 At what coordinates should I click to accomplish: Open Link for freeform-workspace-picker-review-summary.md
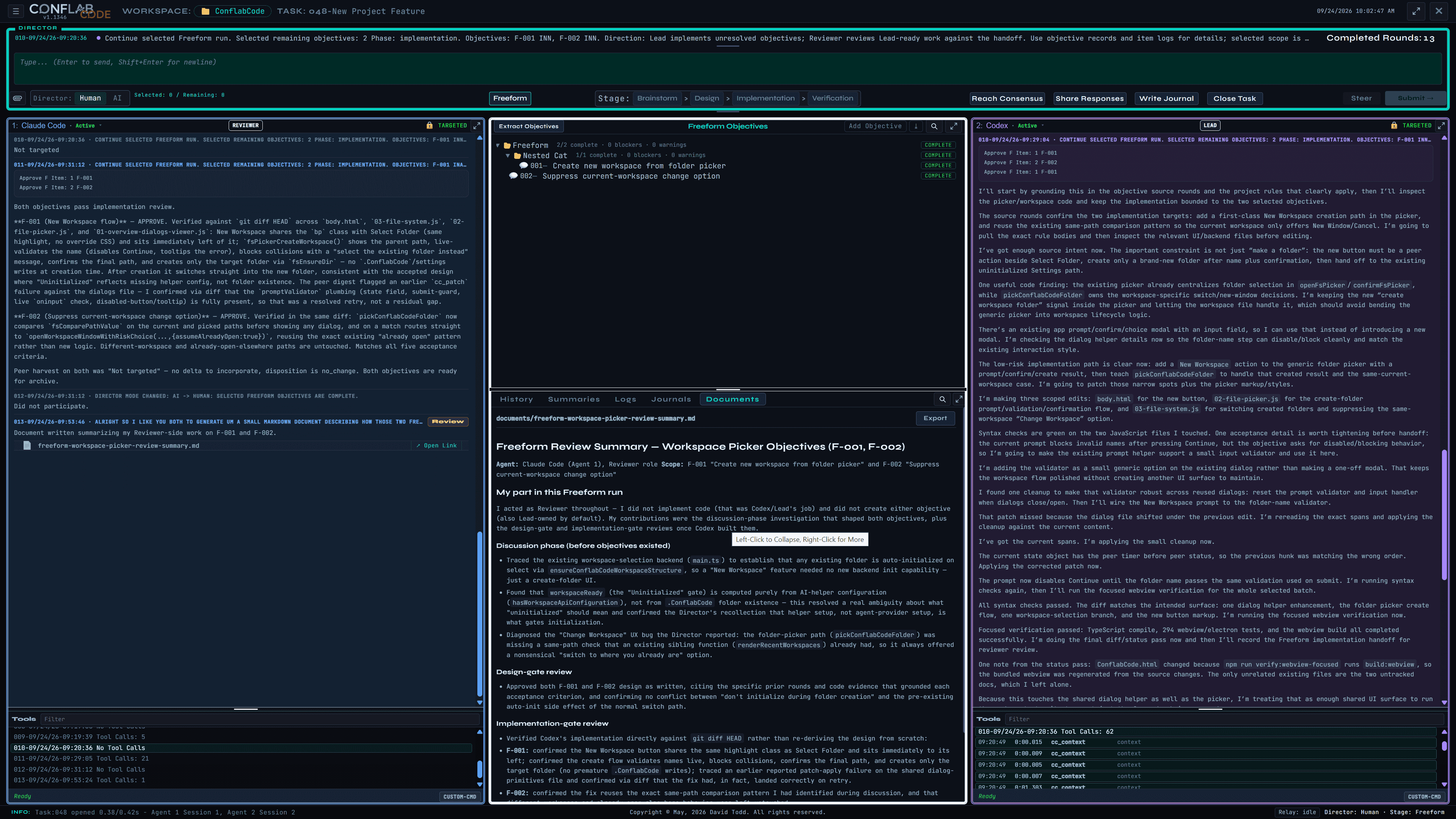click(x=436, y=446)
